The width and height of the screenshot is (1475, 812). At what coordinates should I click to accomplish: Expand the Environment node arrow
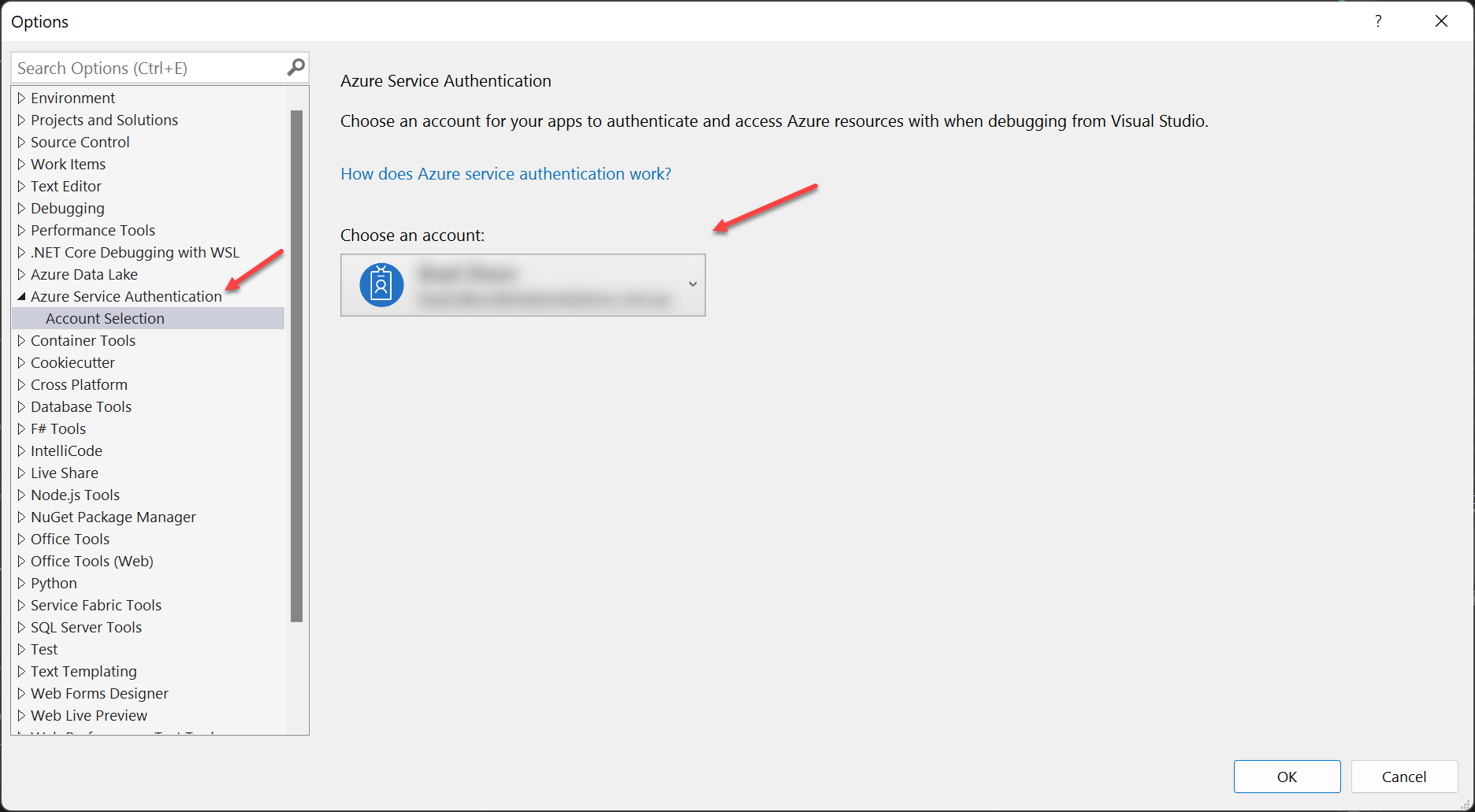(x=21, y=98)
